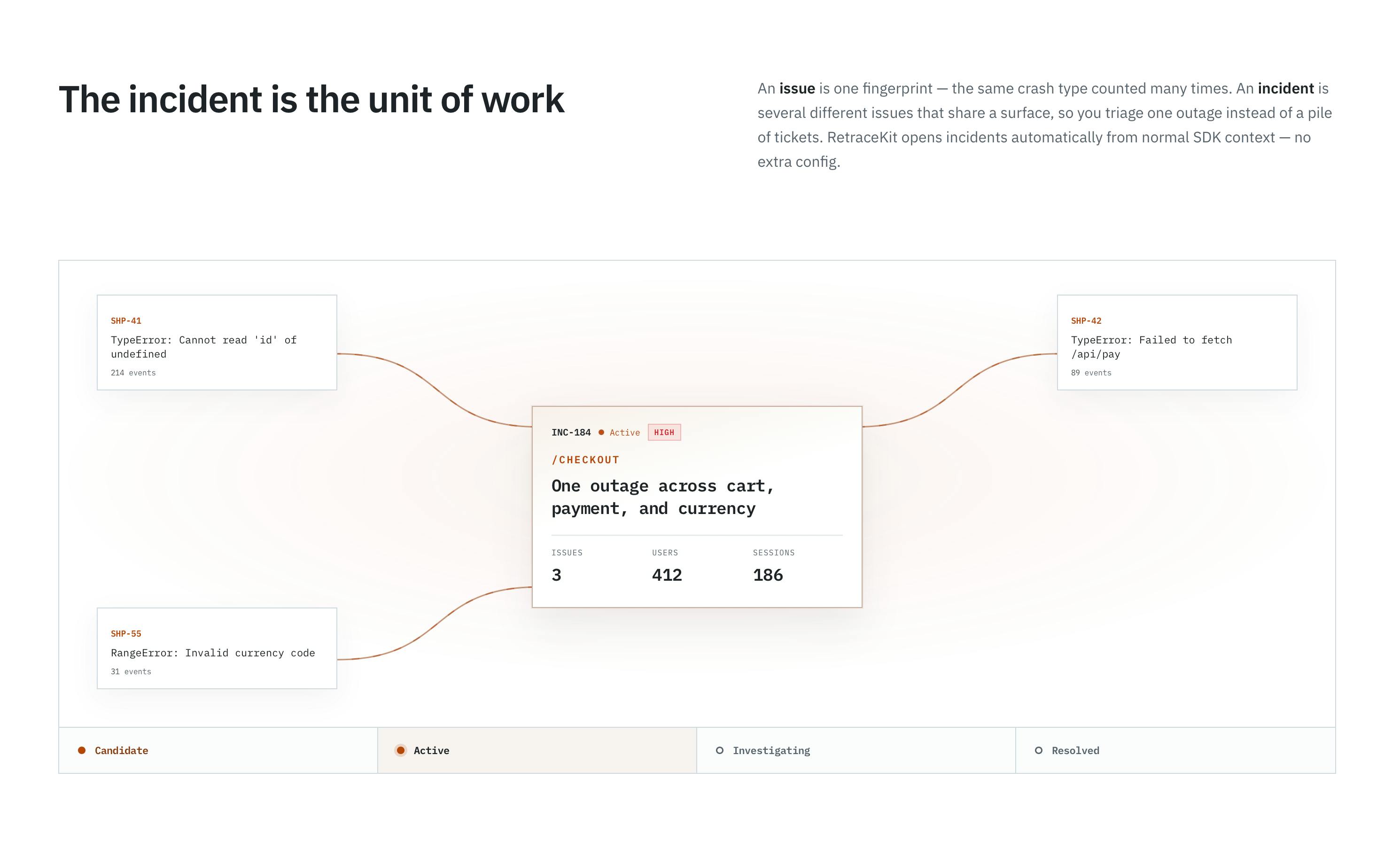The height and width of the screenshot is (841, 1400).
Task: Click the INC-184 incident identifier
Action: [571, 432]
